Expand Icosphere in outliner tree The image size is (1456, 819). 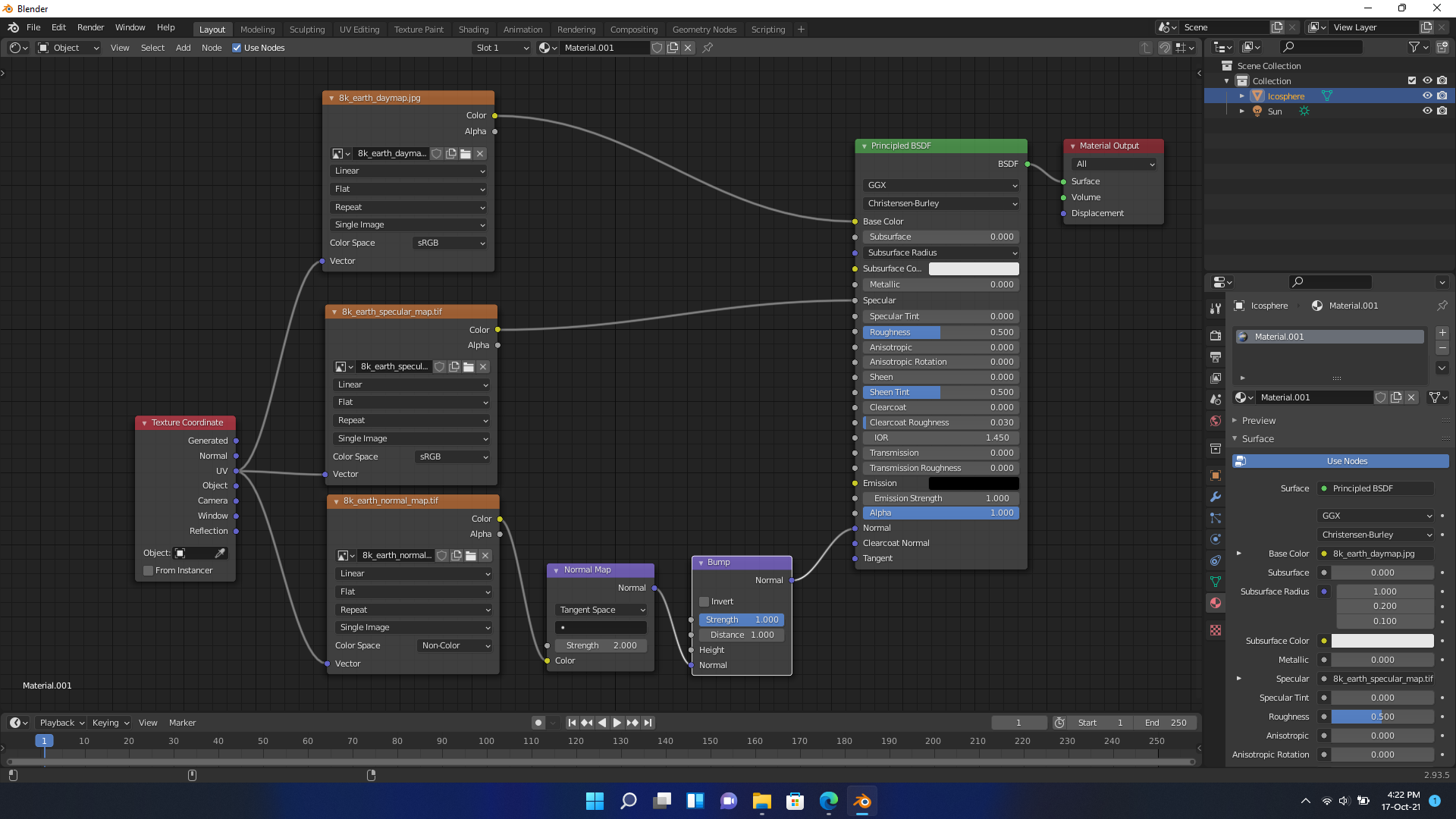[1242, 96]
